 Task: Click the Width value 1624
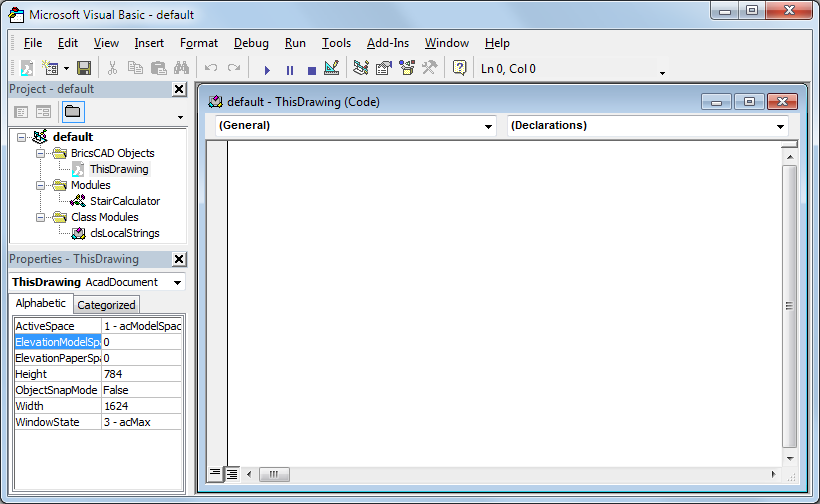tap(142, 406)
